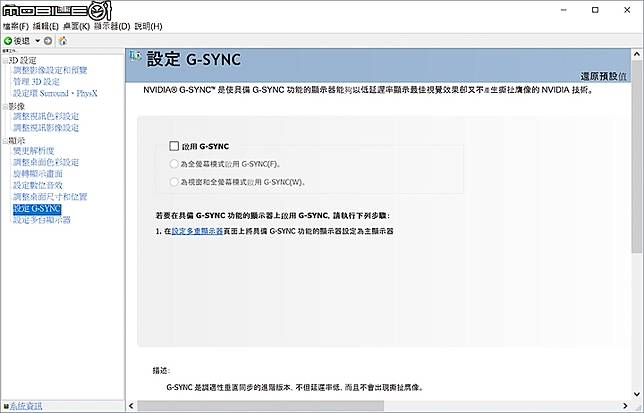Screen dimensions: 644x413
Task: Select 調整桌面色彩設定 tree item
Action: (46, 162)
